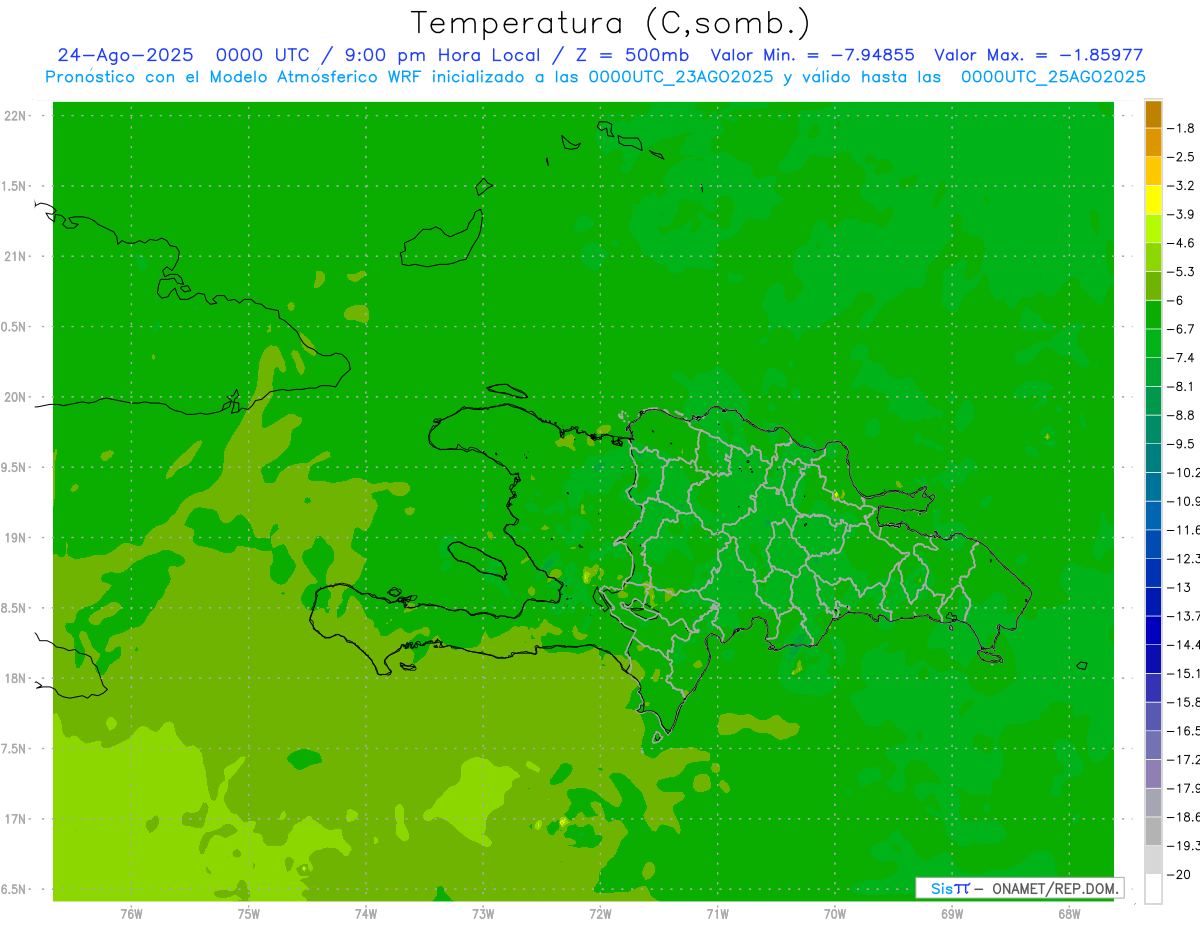Pick the bright yellow swatch between -3.2 and -3.9

[x=1153, y=200]
